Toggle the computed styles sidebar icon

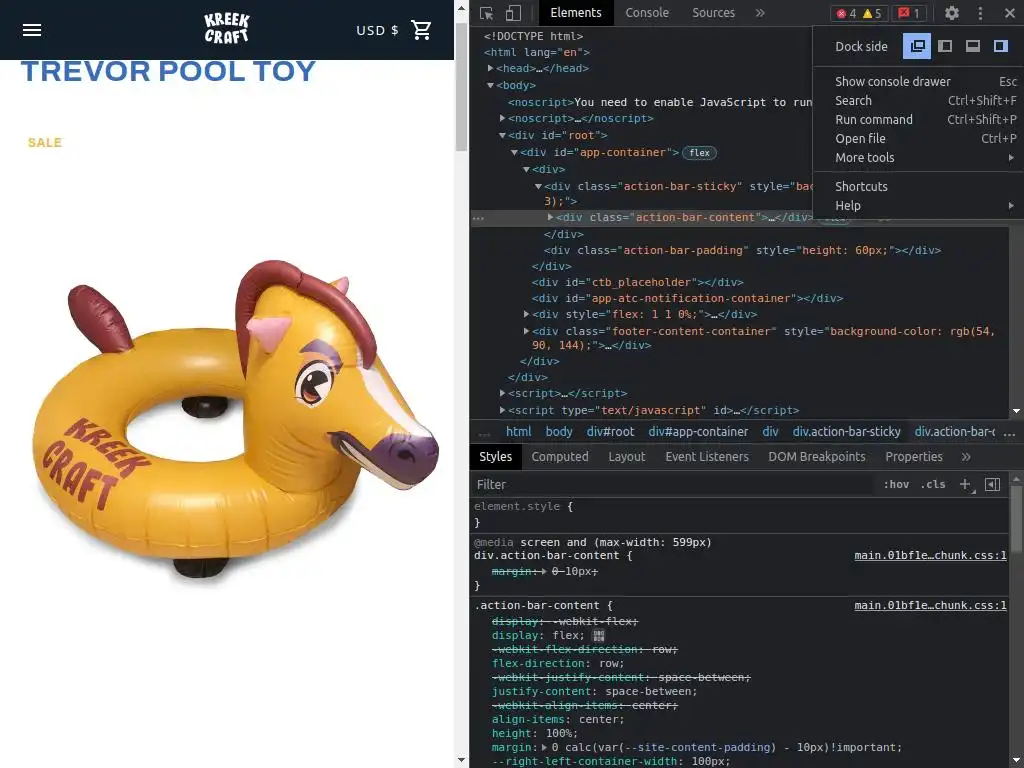pyautogui.click(x=992, y=485)
